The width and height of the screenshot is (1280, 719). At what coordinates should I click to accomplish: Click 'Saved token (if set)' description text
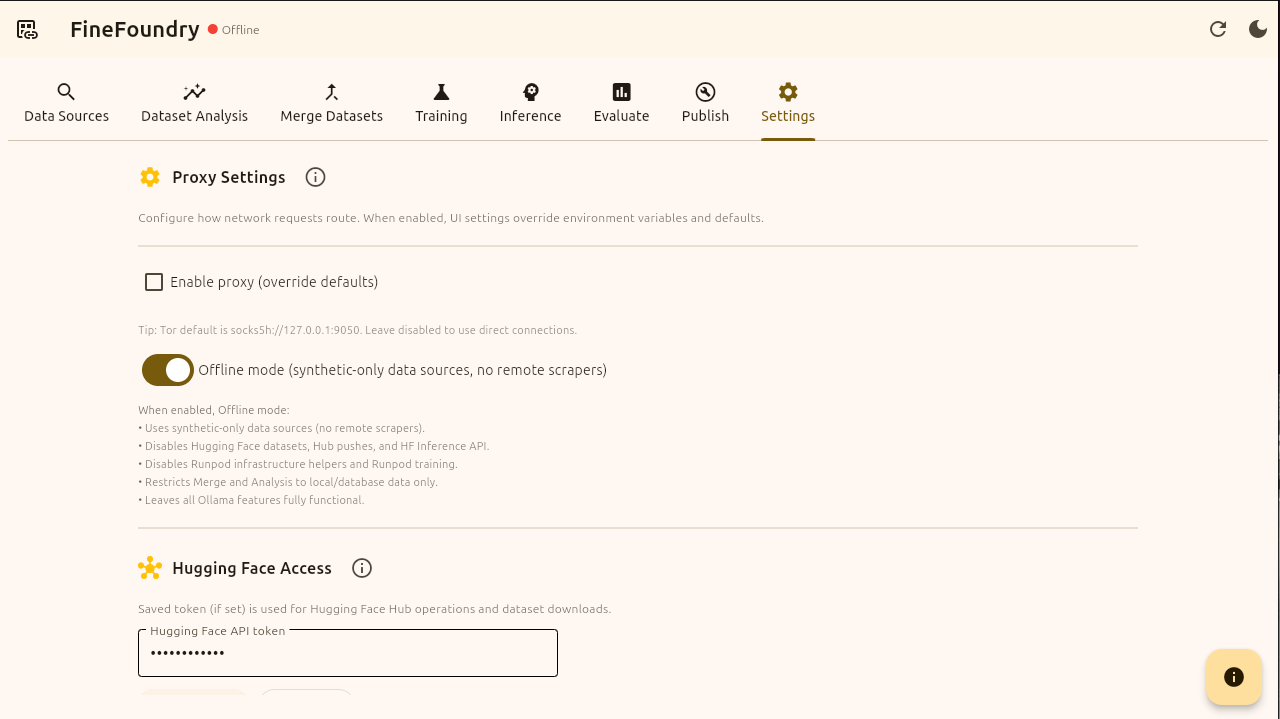click(374, 609)
